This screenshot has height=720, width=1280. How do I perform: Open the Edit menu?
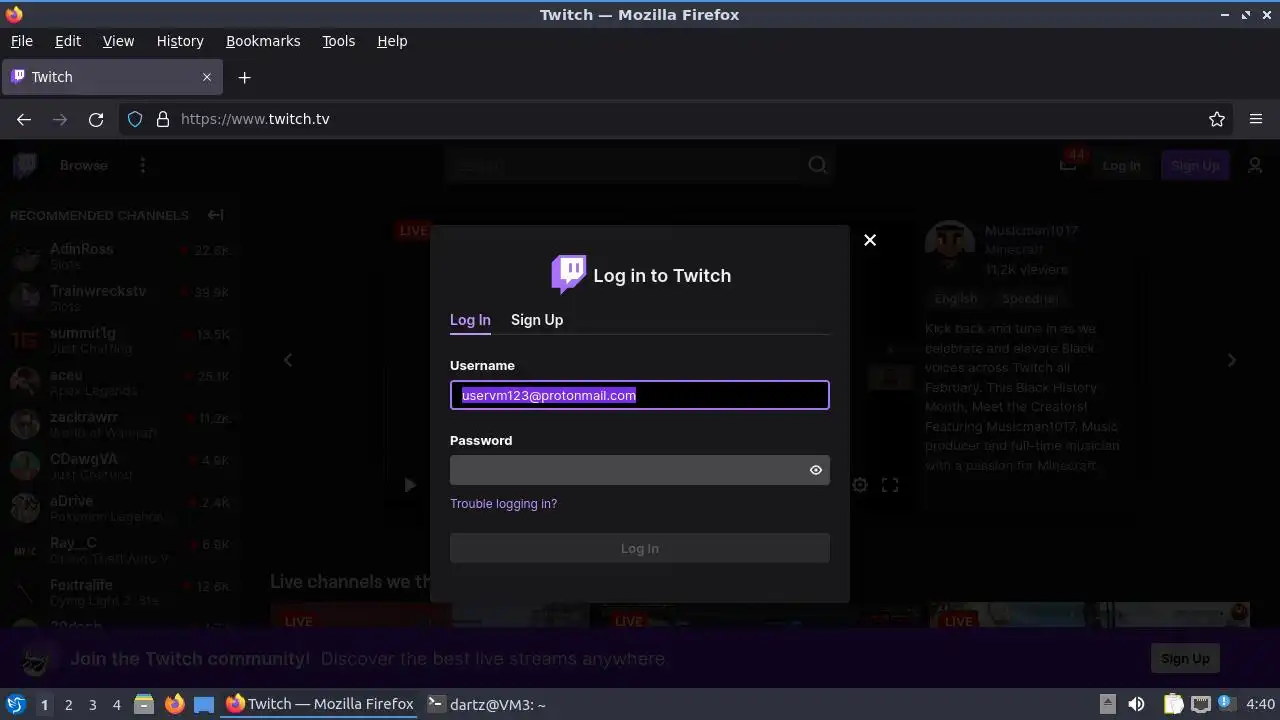click(68, 41)
